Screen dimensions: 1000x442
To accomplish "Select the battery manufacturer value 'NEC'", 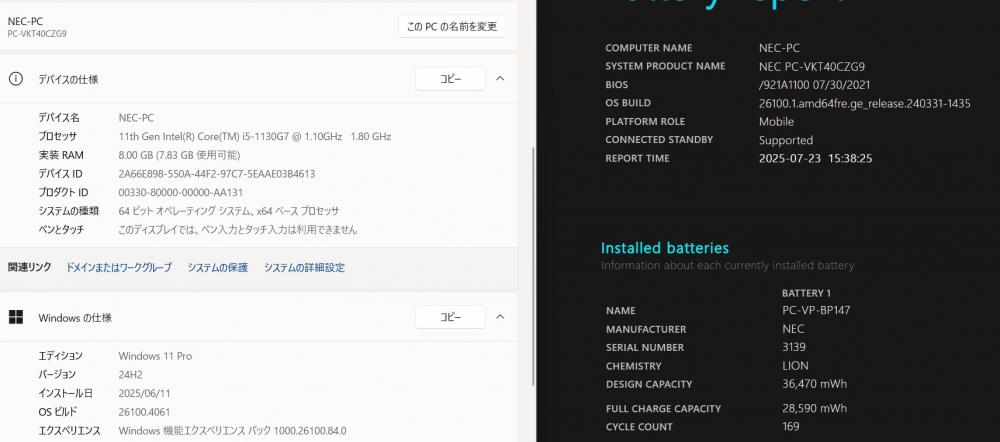I will pos(793,329).
